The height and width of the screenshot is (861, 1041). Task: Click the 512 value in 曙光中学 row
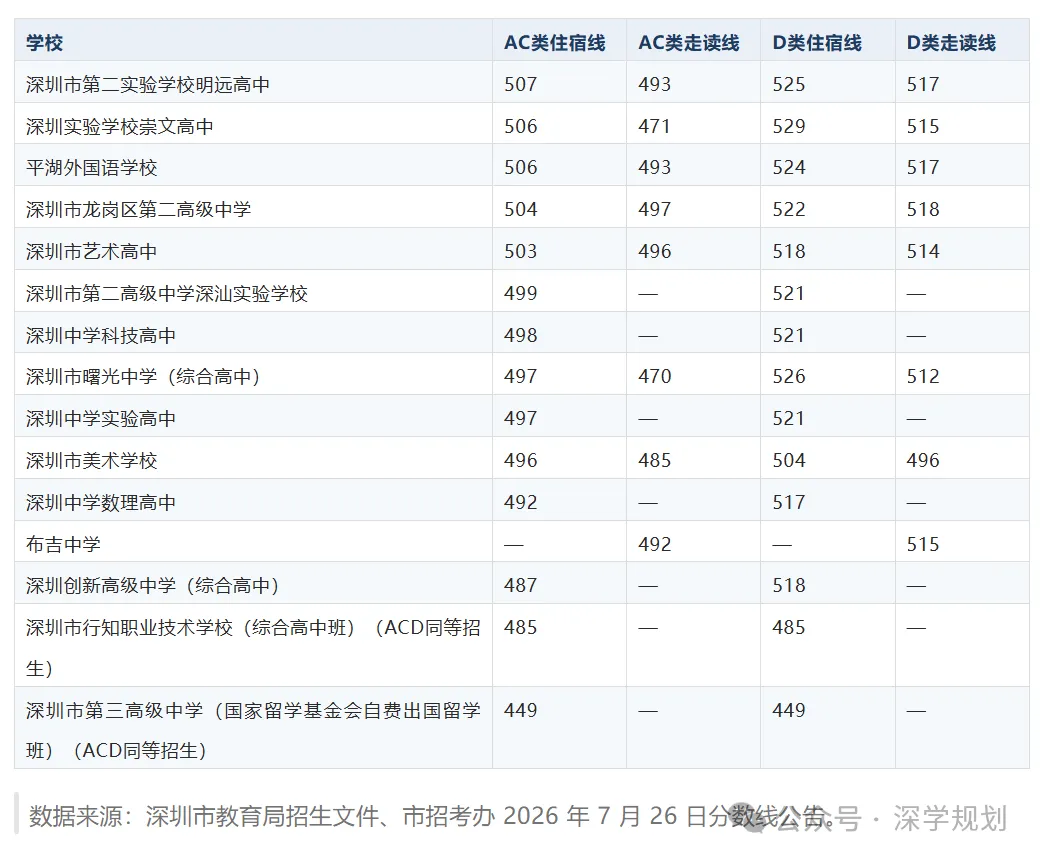923,376
